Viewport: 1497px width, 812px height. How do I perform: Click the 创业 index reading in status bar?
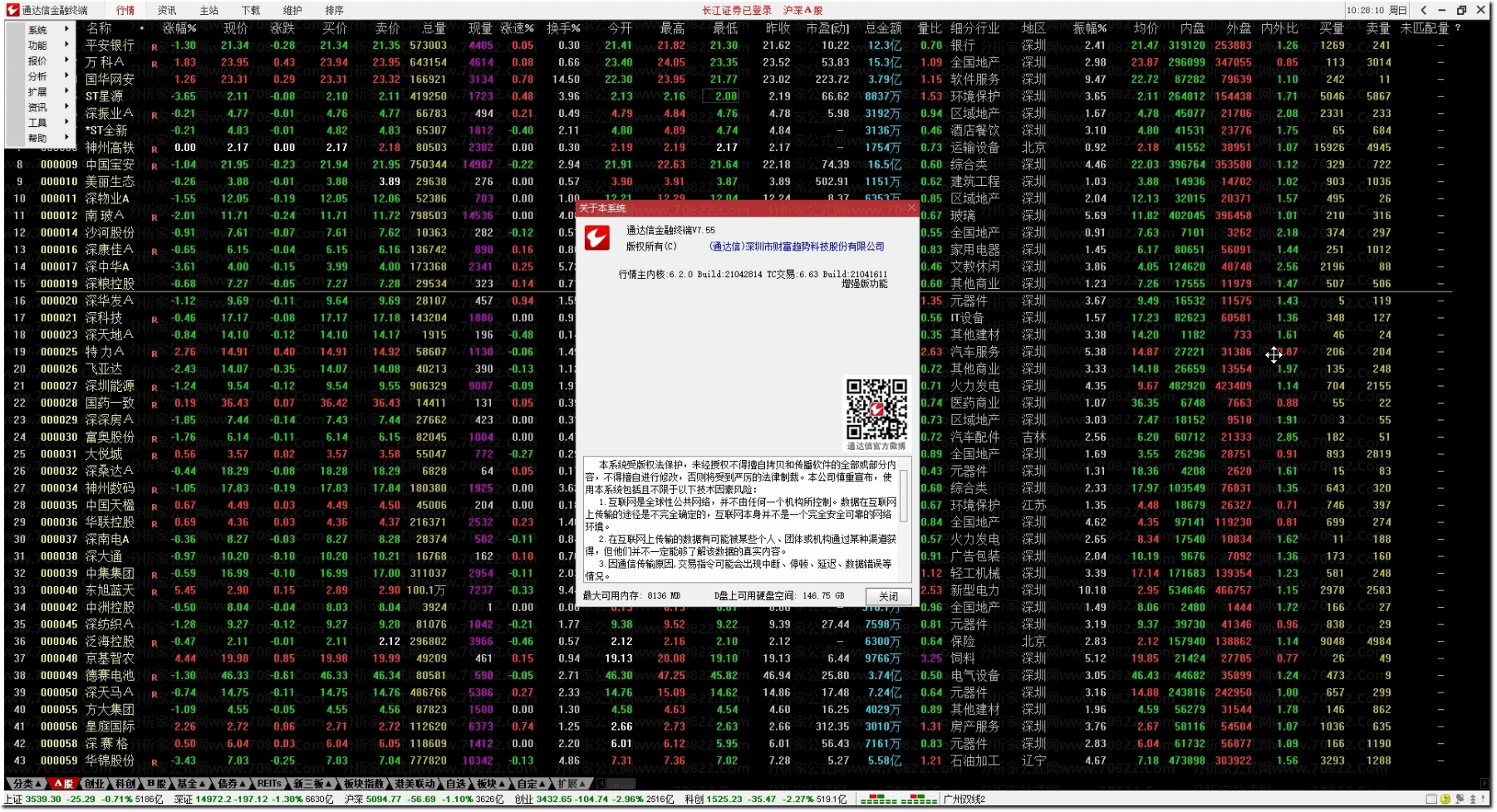click(x=595, y=800)
